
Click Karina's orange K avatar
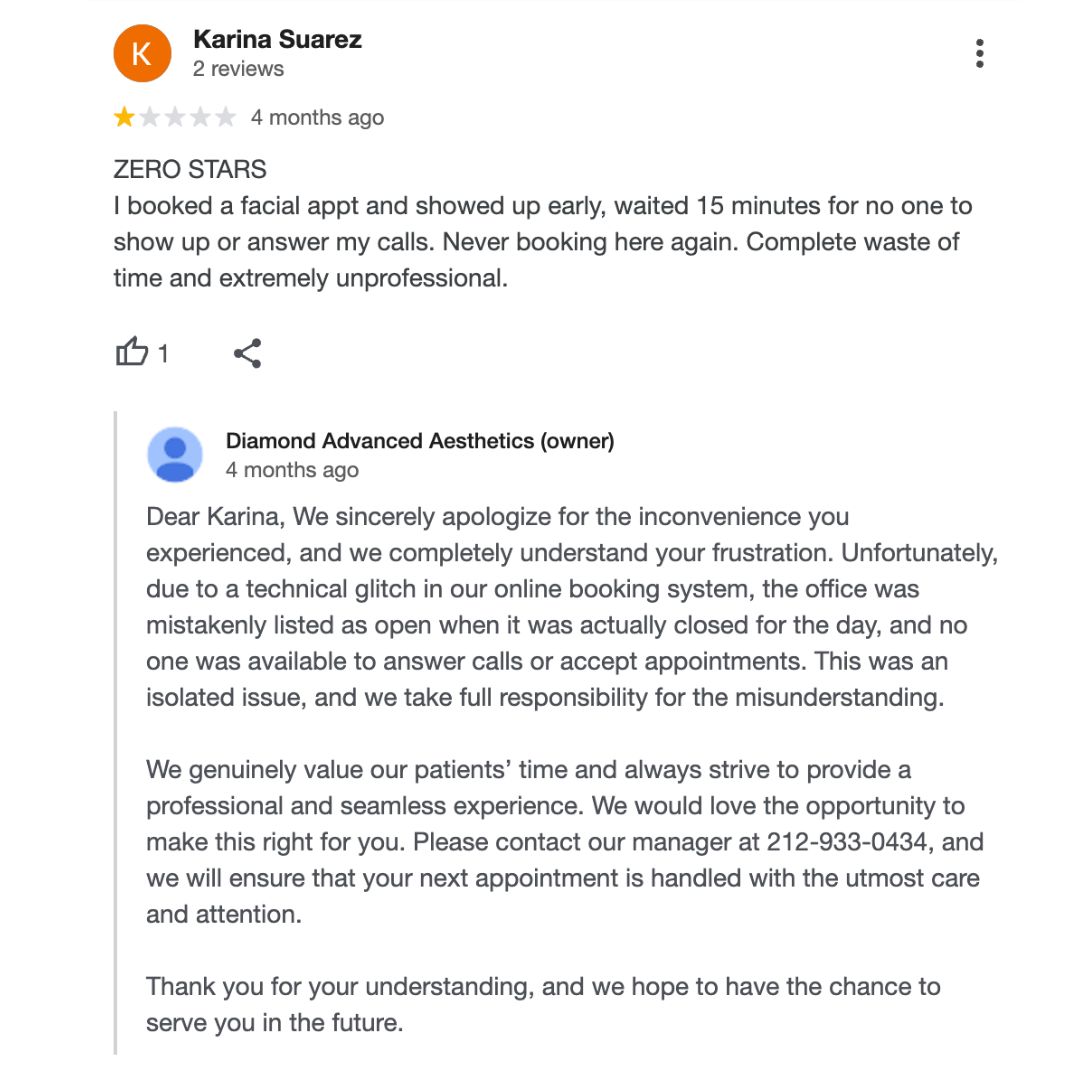[x=142, y=54]
